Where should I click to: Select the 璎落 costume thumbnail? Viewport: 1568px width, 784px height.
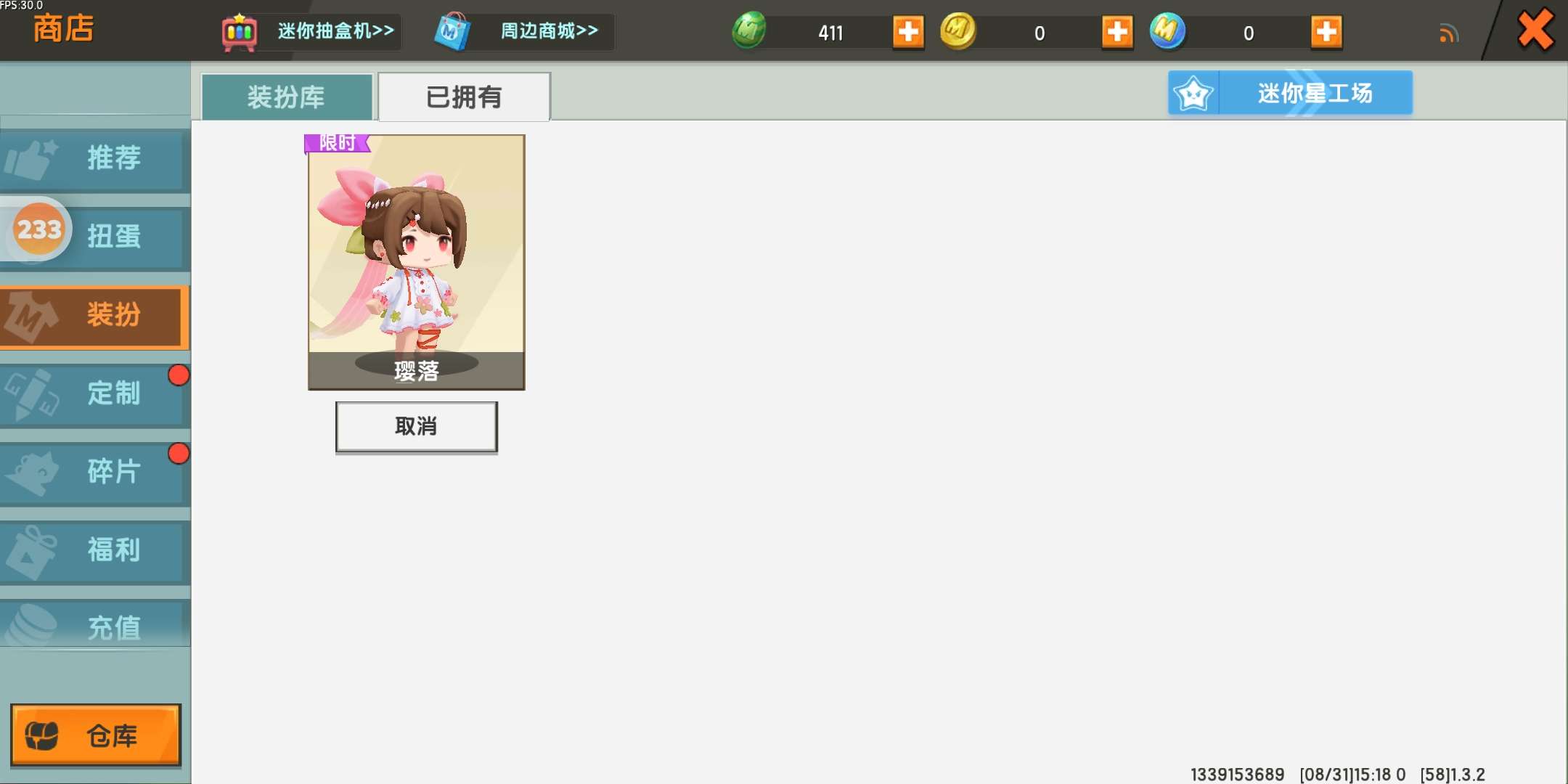(x=417, y=262)
